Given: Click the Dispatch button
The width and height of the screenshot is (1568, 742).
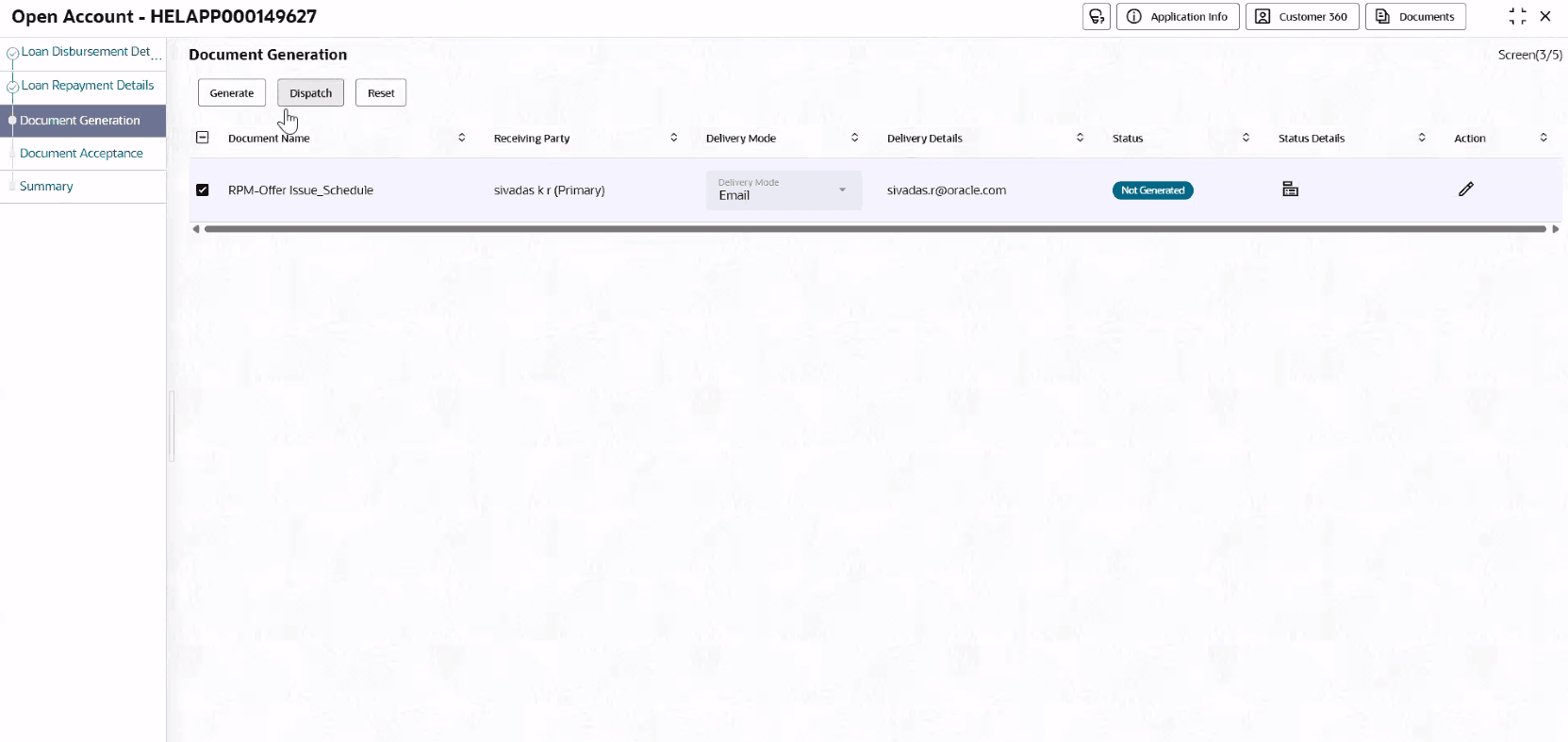Looking at the screenshot, I should tap(311, 92).
